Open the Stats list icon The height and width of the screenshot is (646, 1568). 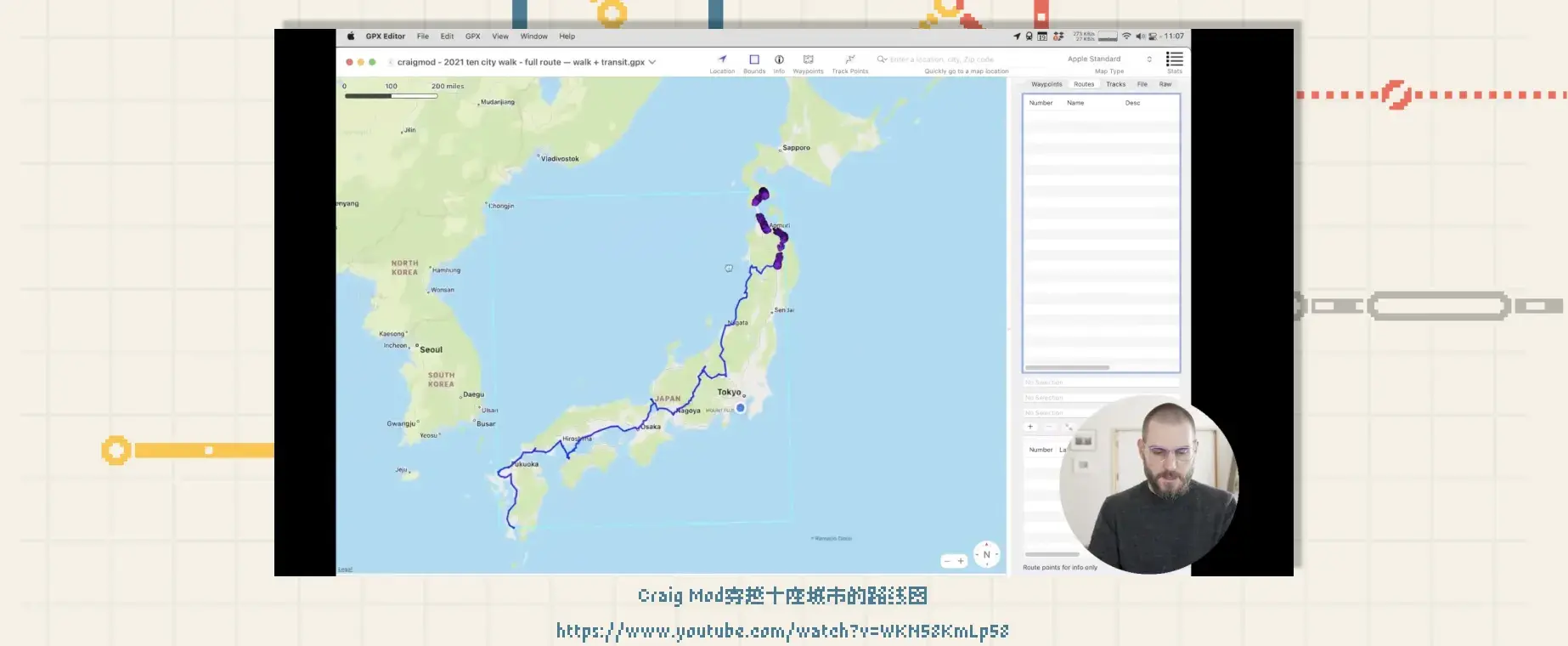pyautogui.click(x=1174, y=59)
